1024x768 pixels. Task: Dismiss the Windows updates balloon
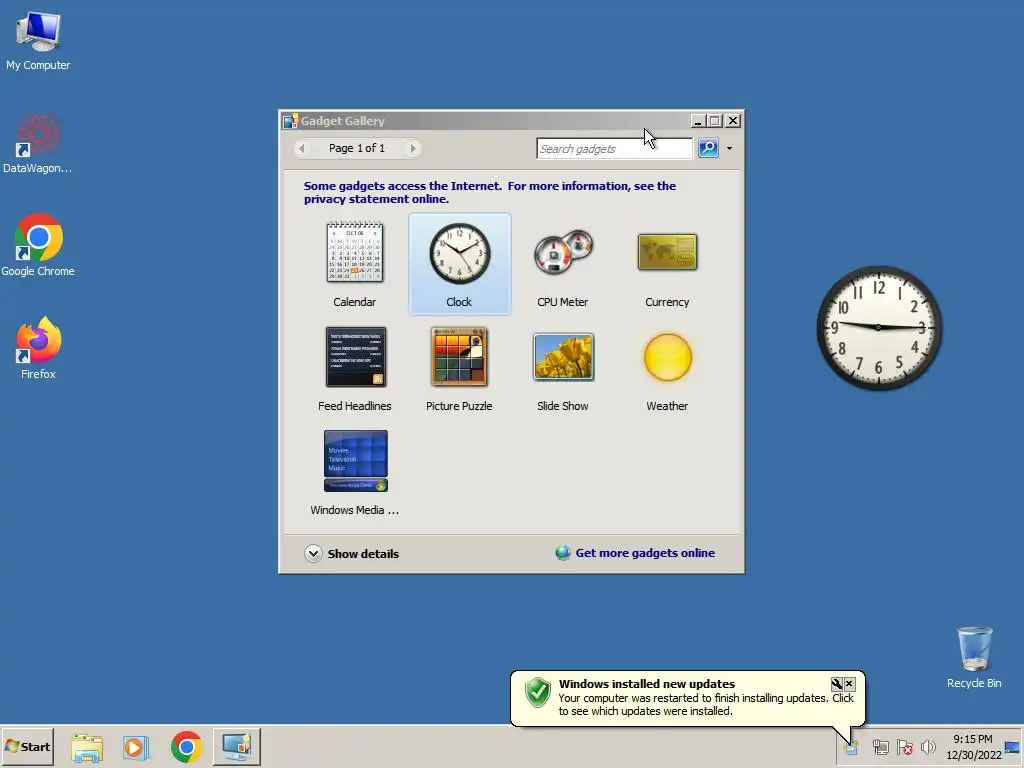(849, 684)
